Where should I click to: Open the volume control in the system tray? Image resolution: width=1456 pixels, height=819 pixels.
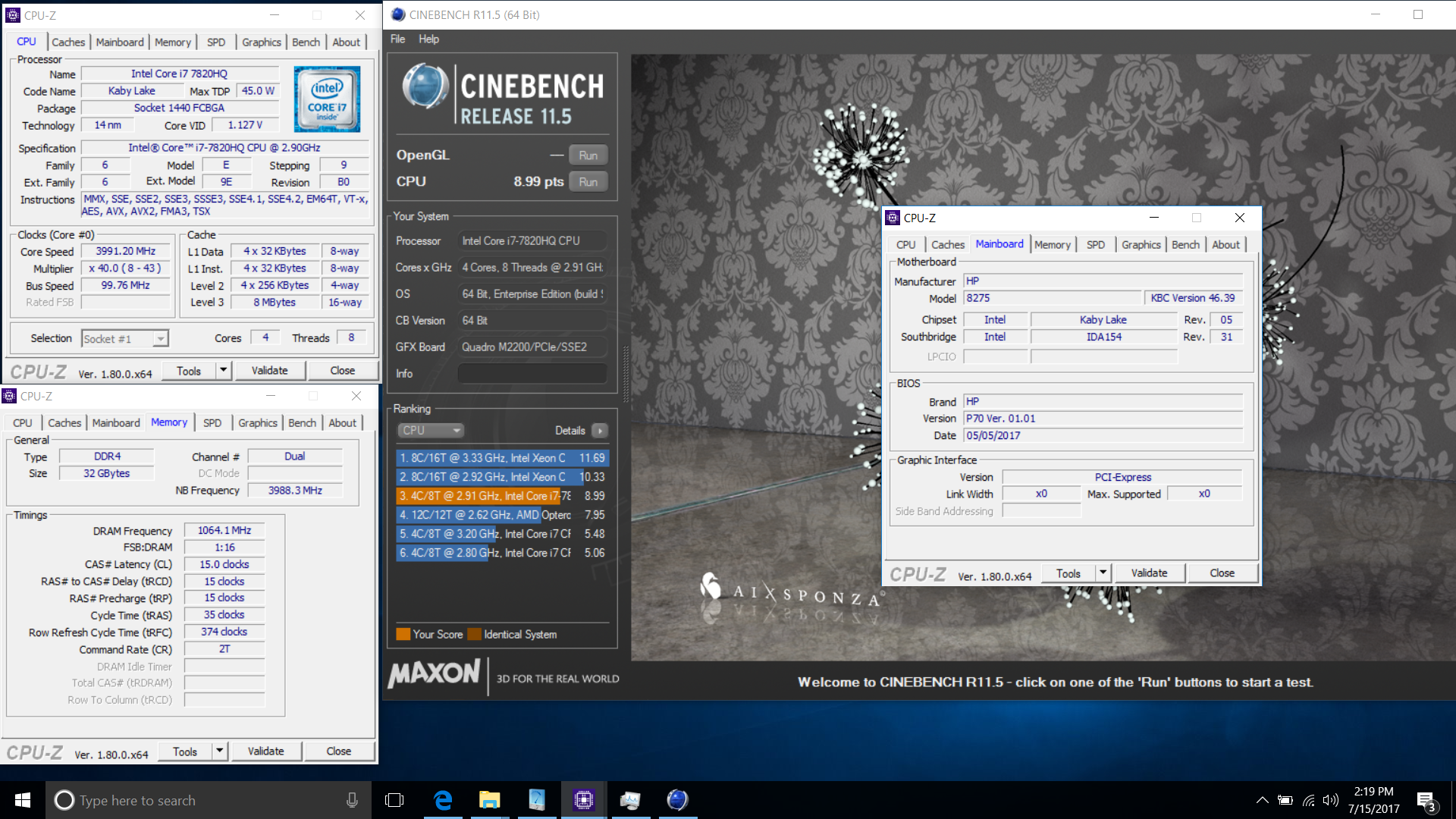click(x=1330, y=800)
